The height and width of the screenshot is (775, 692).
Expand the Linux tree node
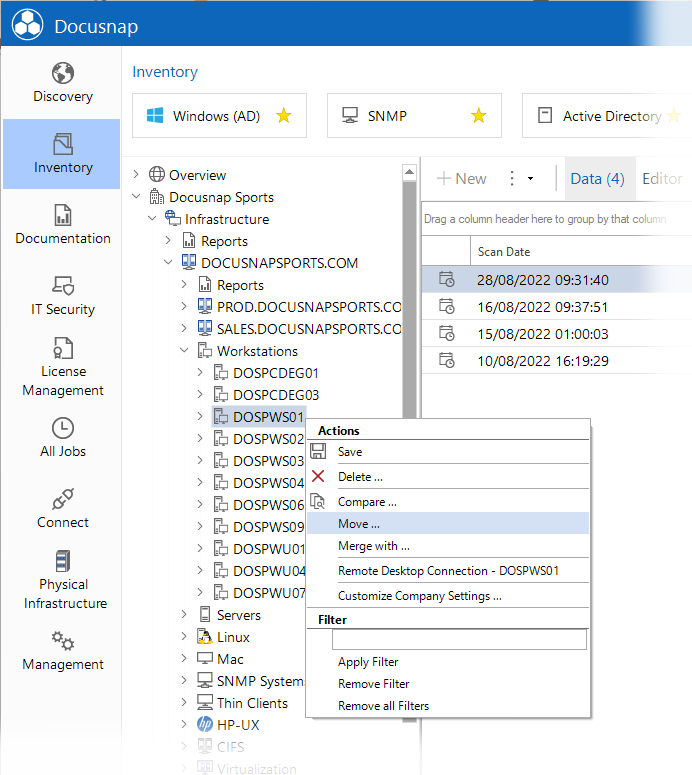point(184,636)
